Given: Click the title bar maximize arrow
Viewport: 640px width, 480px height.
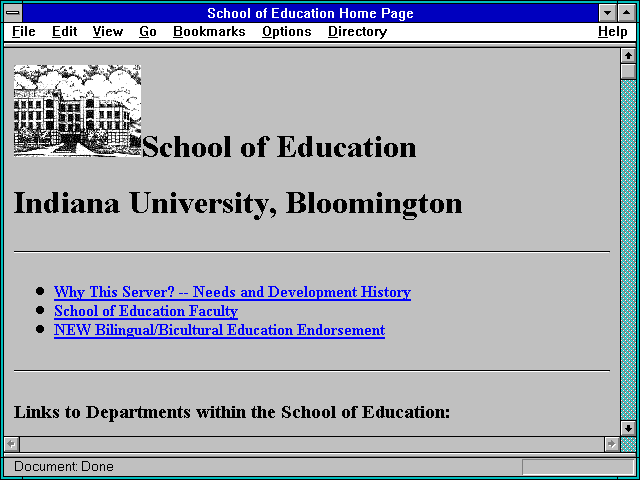Looking at the screenshot, I should [627, 13].
